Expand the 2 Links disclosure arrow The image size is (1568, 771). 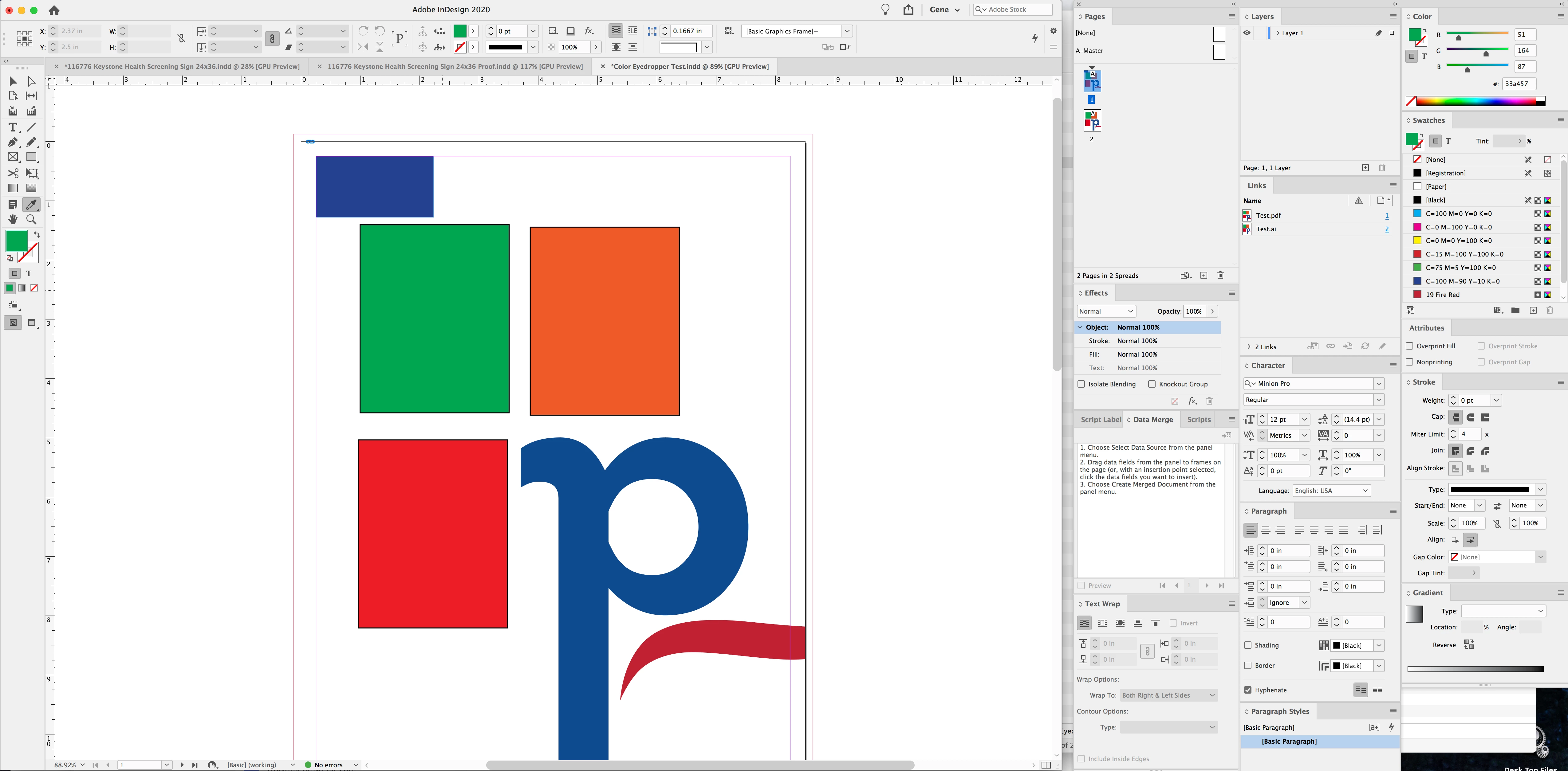(1248, 347)
